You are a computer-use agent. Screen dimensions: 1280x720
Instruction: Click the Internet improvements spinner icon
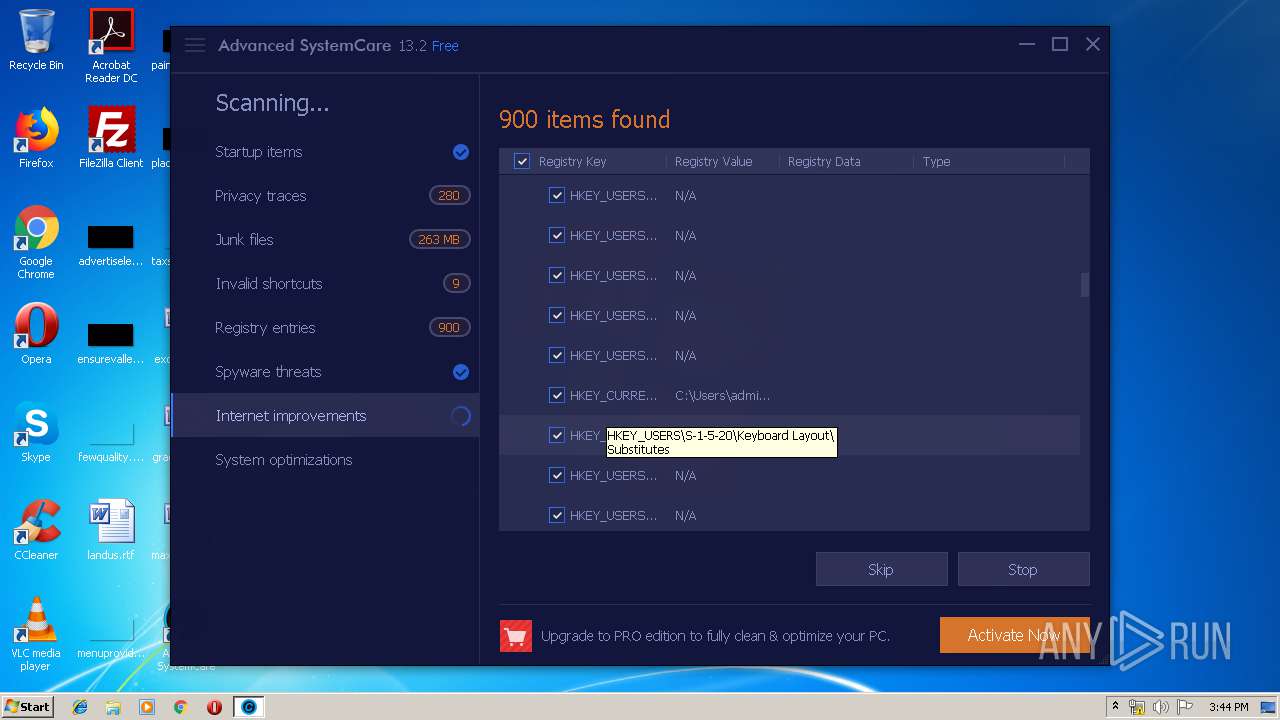[x=461, y=416]
